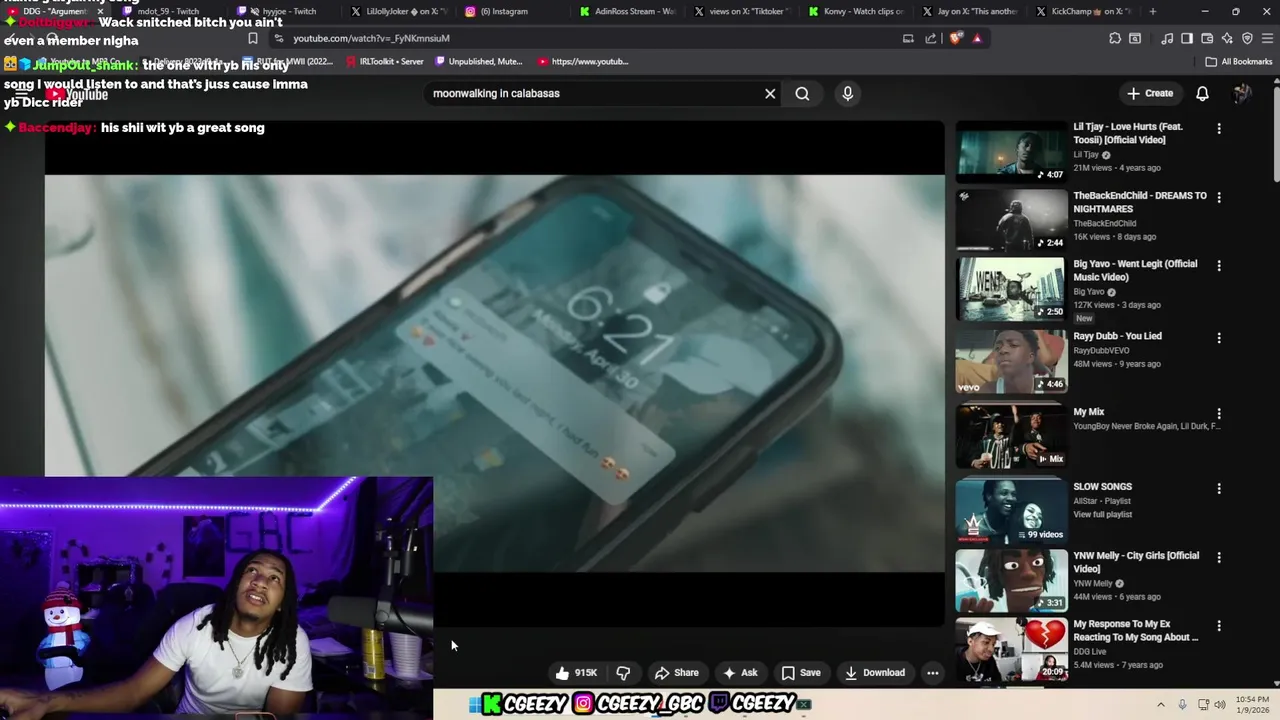This screenshot has width=1280, height=720.
Task: Start voice search with the microphone icon
Action: pyautogui.click(x=847, y=93)
